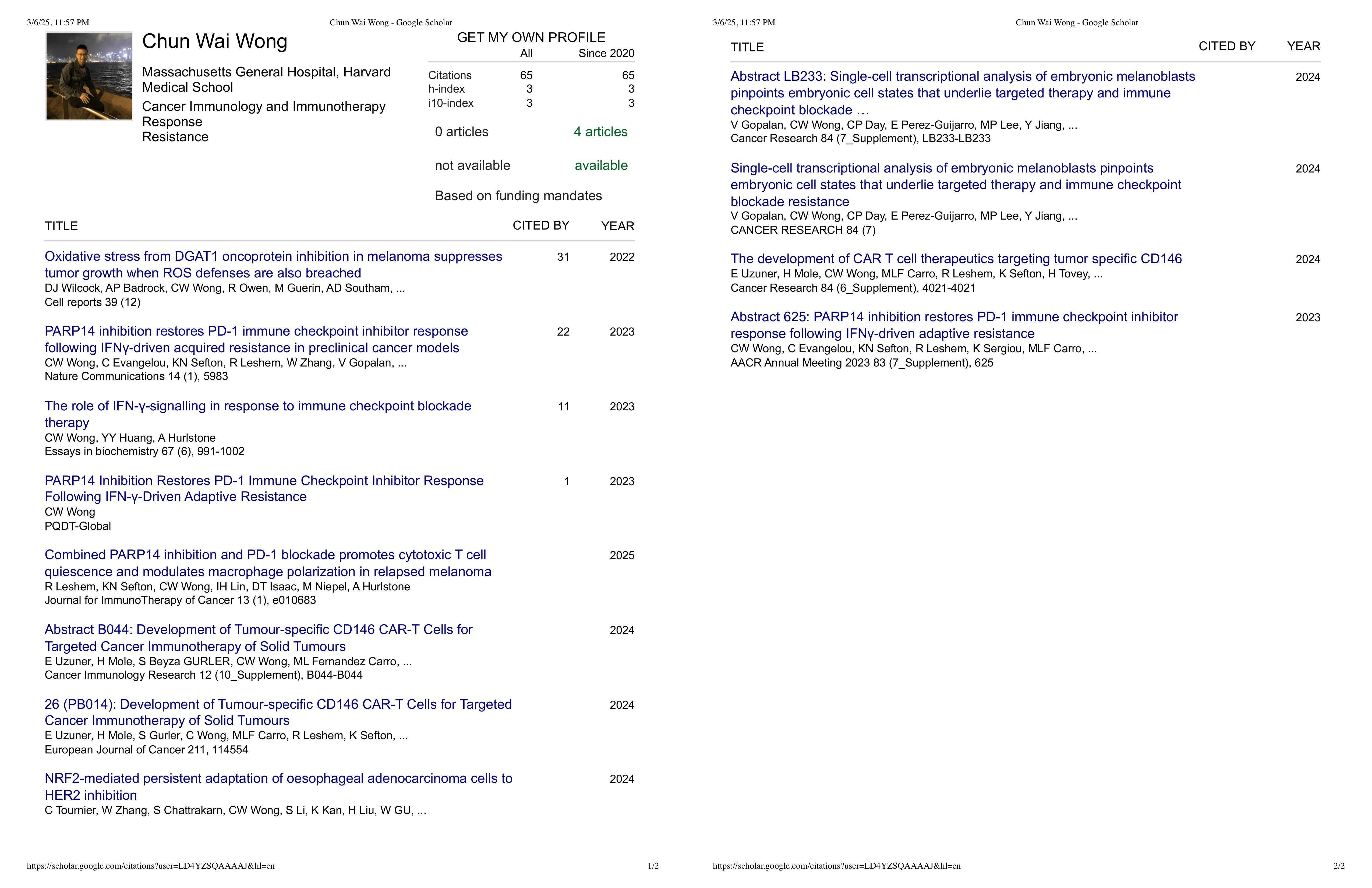Open 'Abstract B044: Development of Tumour-specific CD146' article
This screenshot has width=1372, height=888.
(258, 638)
